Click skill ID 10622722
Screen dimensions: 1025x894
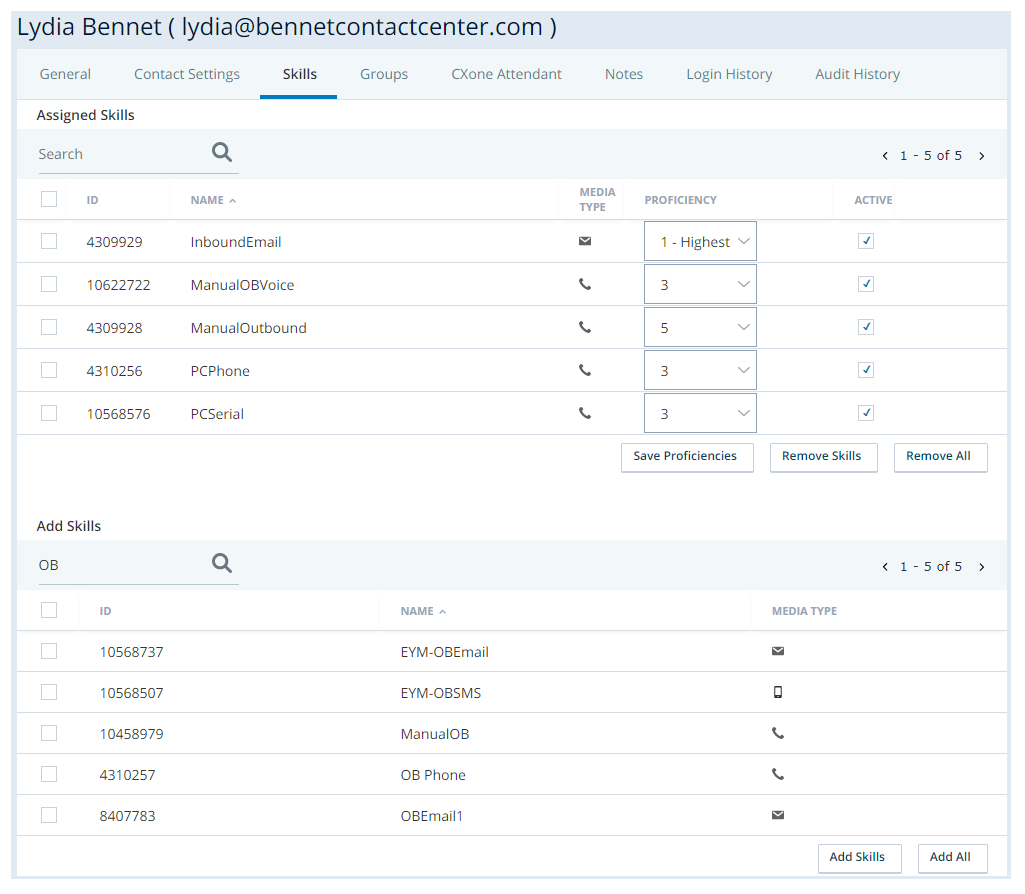118,285
